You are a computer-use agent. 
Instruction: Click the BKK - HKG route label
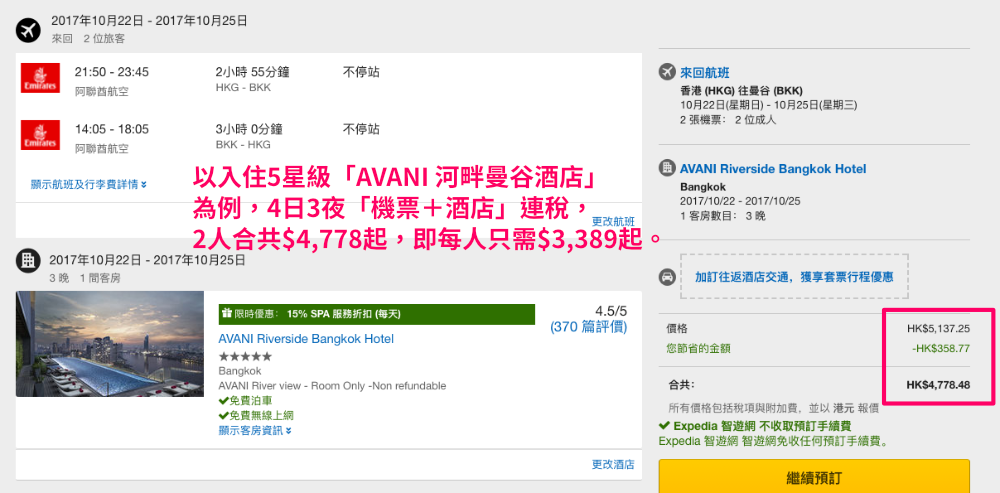click(243, 145)
